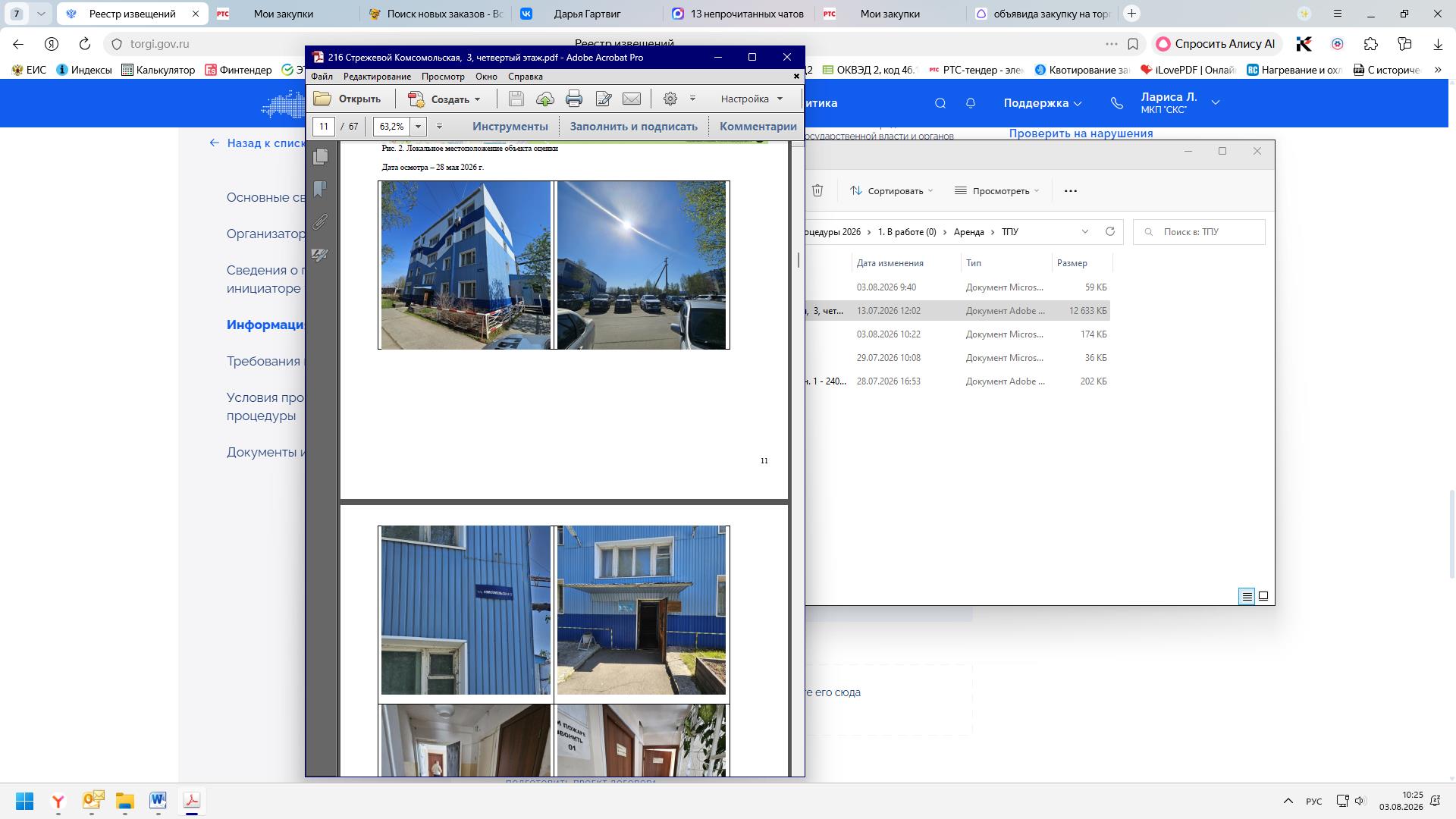Screen dimensions: 1456x819
Task: Open Заполнить и подписать pane in Acrobat
Action: tap(634, 127)
